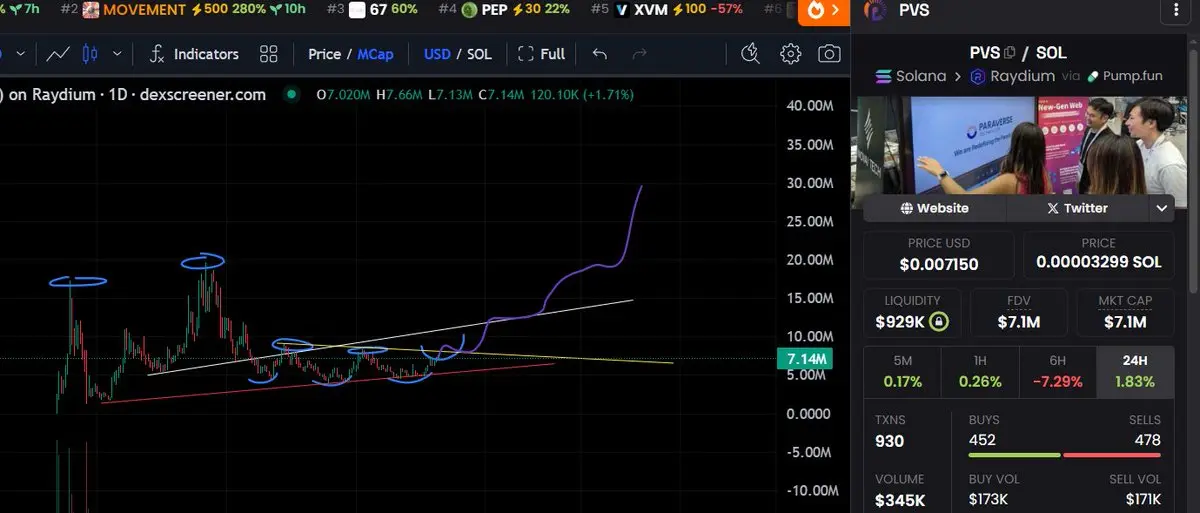Click the chart title 'on Raydium · 1D · dexscreener.com'
The height and width of the screenshot is (513, 1200).
(x=137, y=95)
